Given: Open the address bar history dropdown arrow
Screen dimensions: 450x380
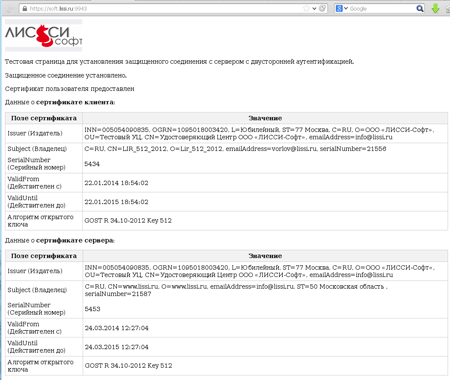Looking at the screenshot, I should [x=314, y=9].
